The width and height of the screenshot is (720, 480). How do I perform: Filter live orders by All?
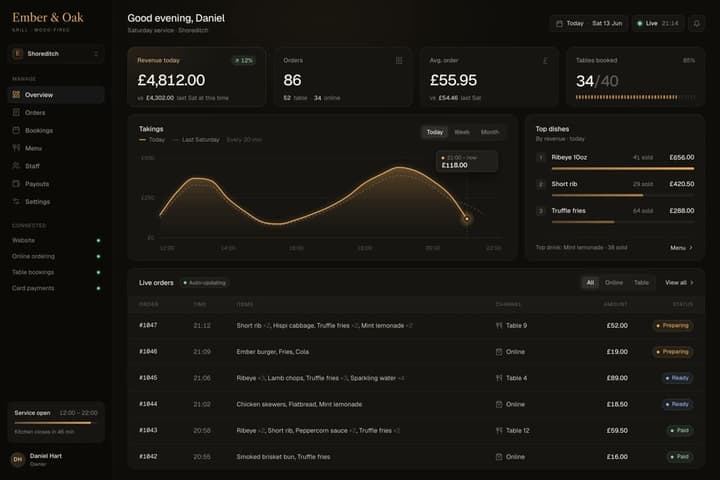point(590,282)
